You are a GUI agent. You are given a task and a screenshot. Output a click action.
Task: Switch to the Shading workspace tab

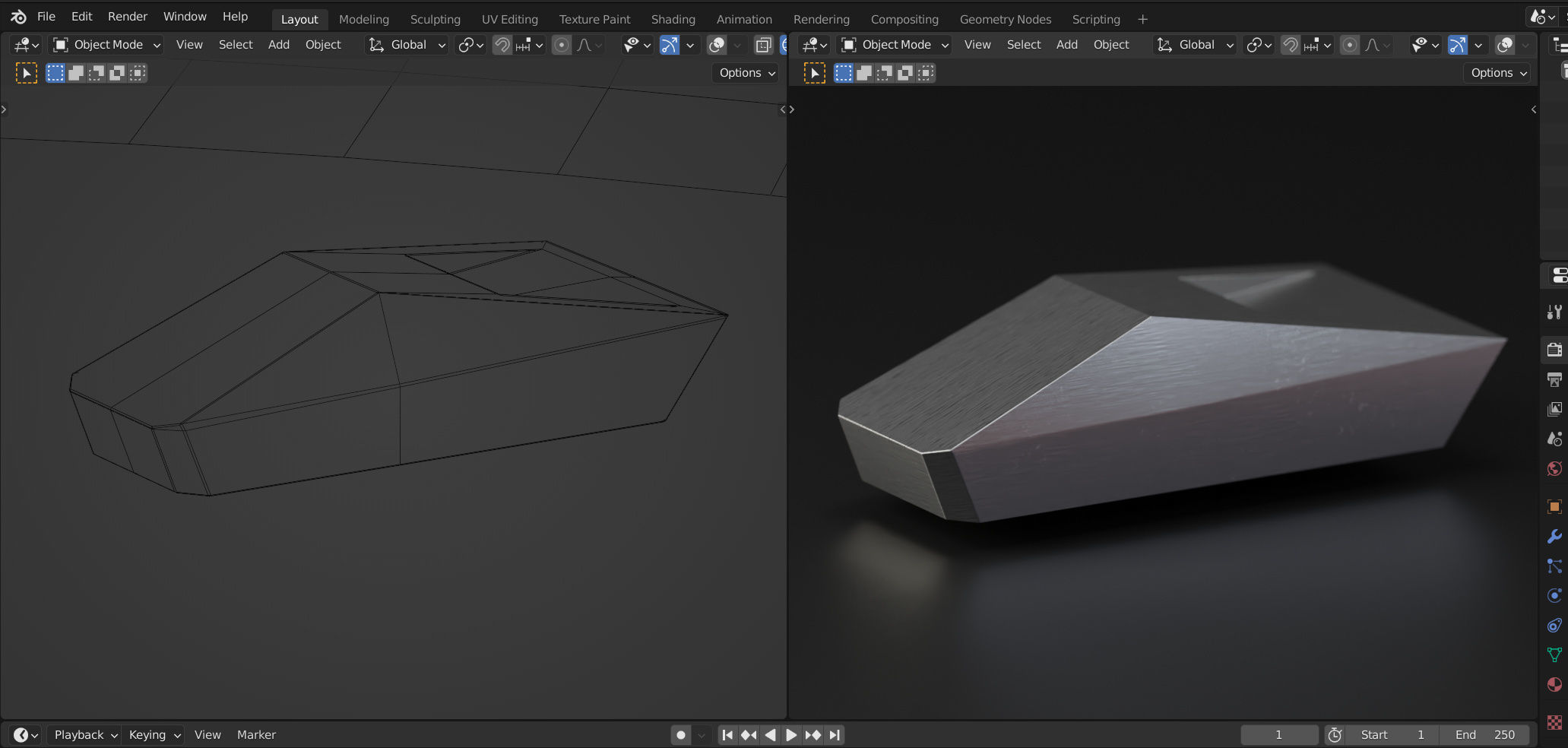click(x=673, y=20)
